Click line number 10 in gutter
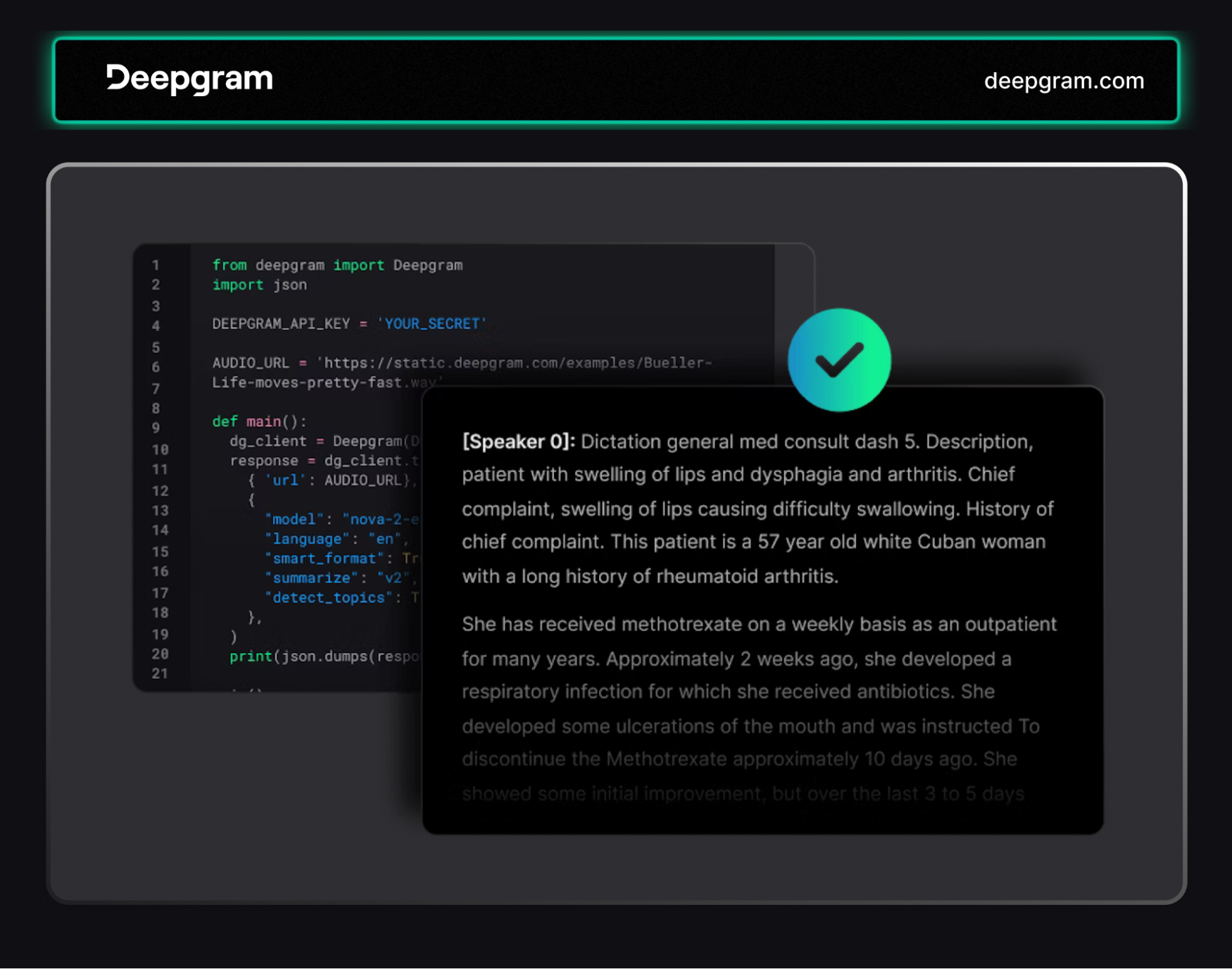 pos(160,449)
